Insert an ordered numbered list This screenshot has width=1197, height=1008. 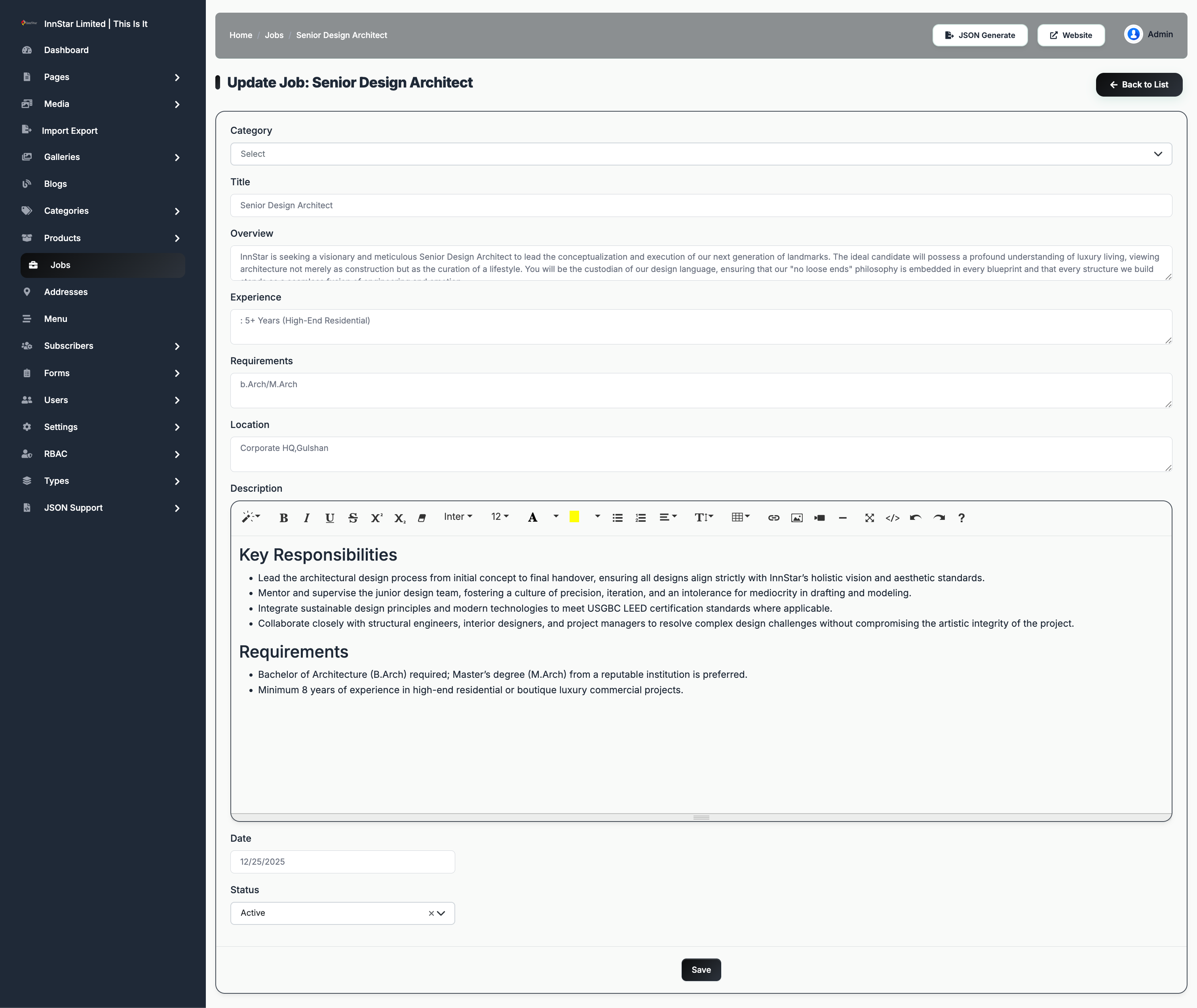pos(640,518)
